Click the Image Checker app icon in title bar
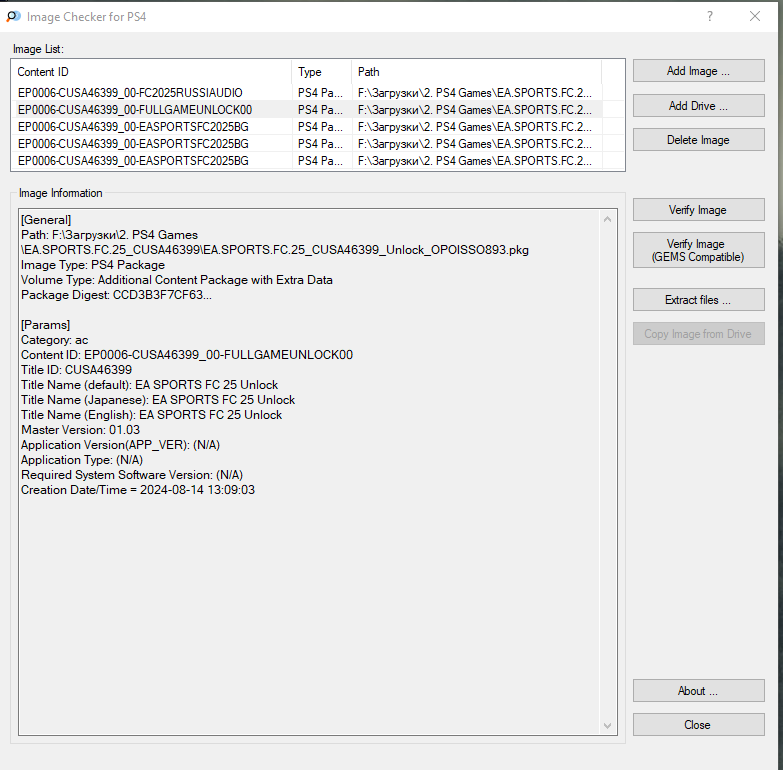The width and height of the screenshot is (783, 770). point(13,16)
